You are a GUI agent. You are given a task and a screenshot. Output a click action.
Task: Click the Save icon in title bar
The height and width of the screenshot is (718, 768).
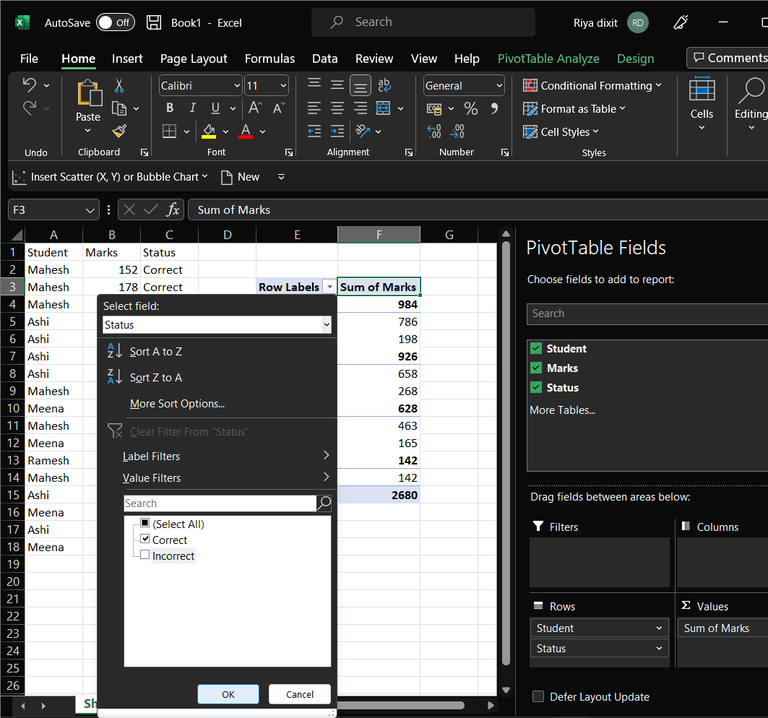pyautogui.click(x=154, y=22)
